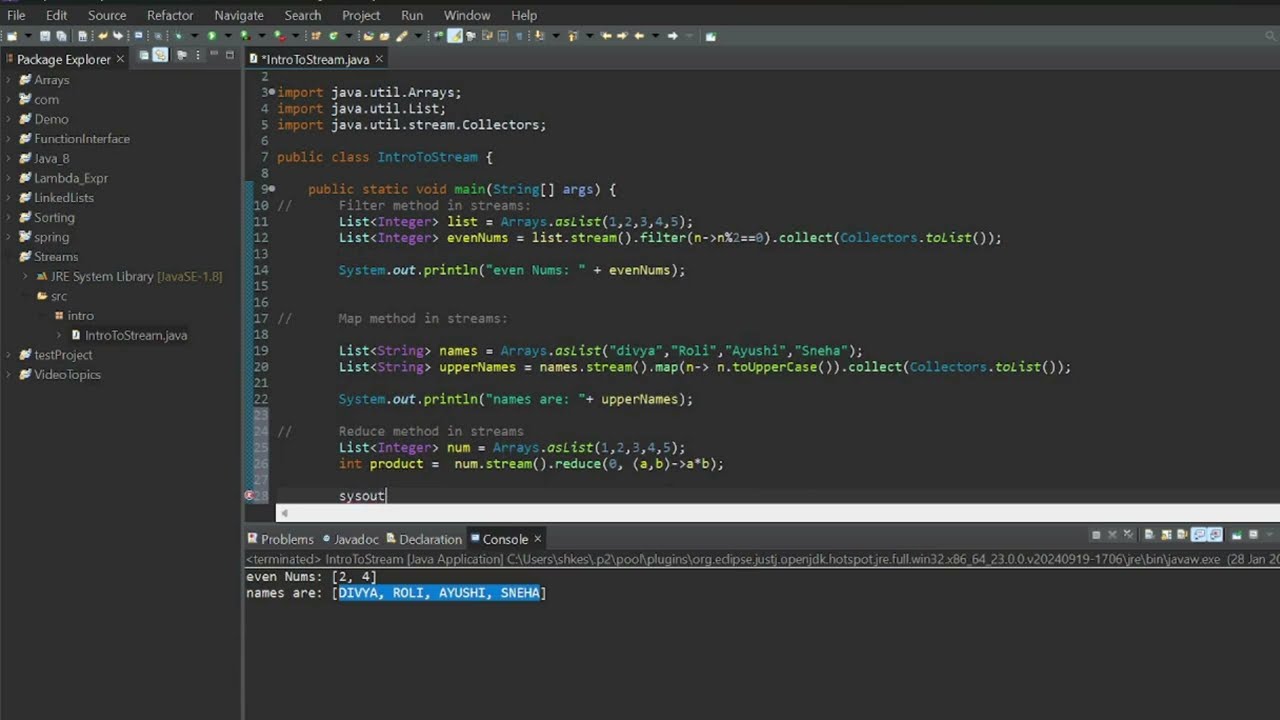The image size is (1280, 720).
Task: Open the Debug dropdown arrow in toolbar
Action: (194, 36)
